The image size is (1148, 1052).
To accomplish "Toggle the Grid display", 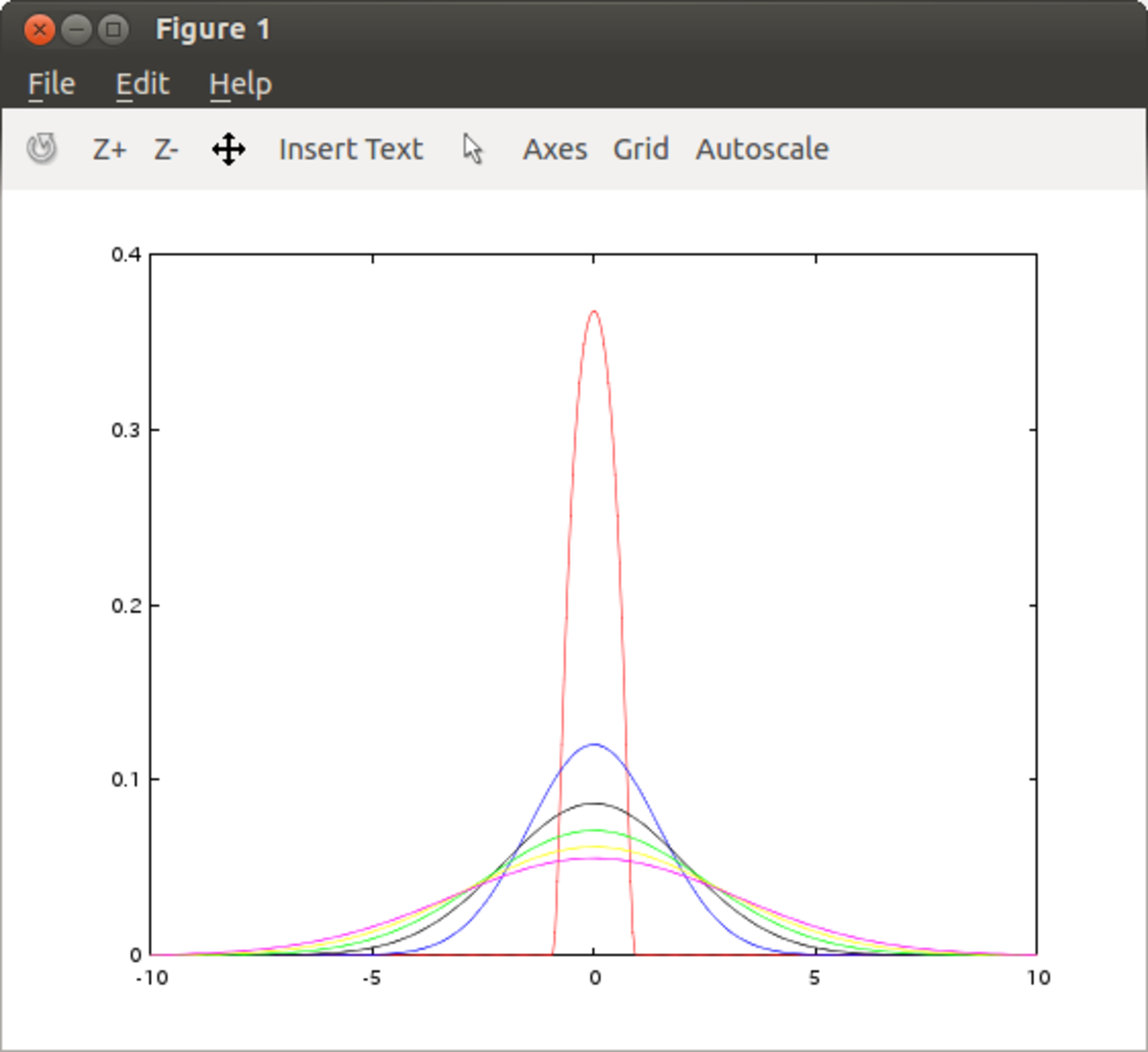I will tap(640, 149).
